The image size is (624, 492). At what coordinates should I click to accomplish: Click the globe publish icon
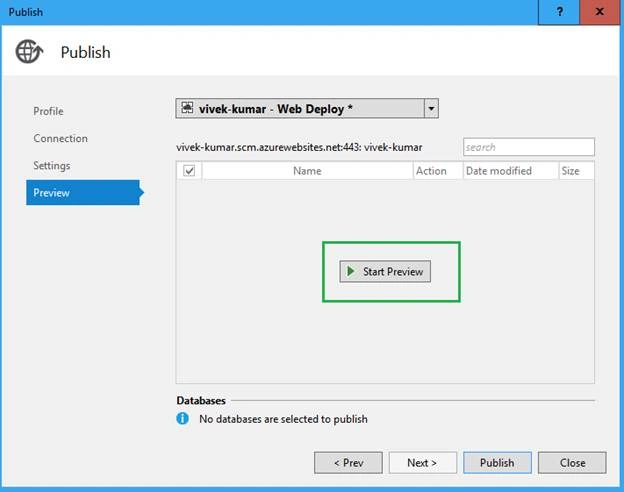click(29, 51)
